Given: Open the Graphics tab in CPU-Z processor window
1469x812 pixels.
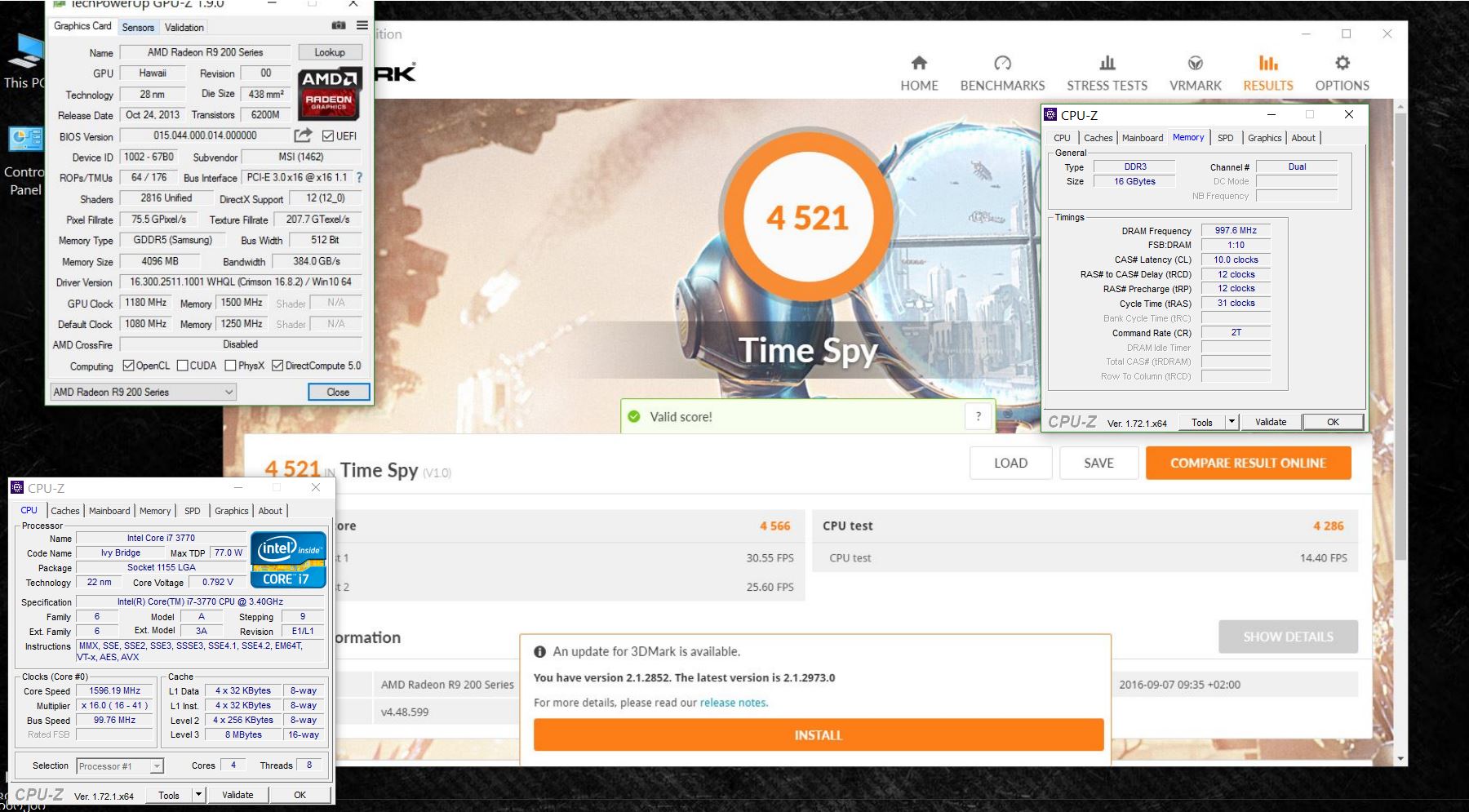Looking at the screenshot, I should 232,511.
